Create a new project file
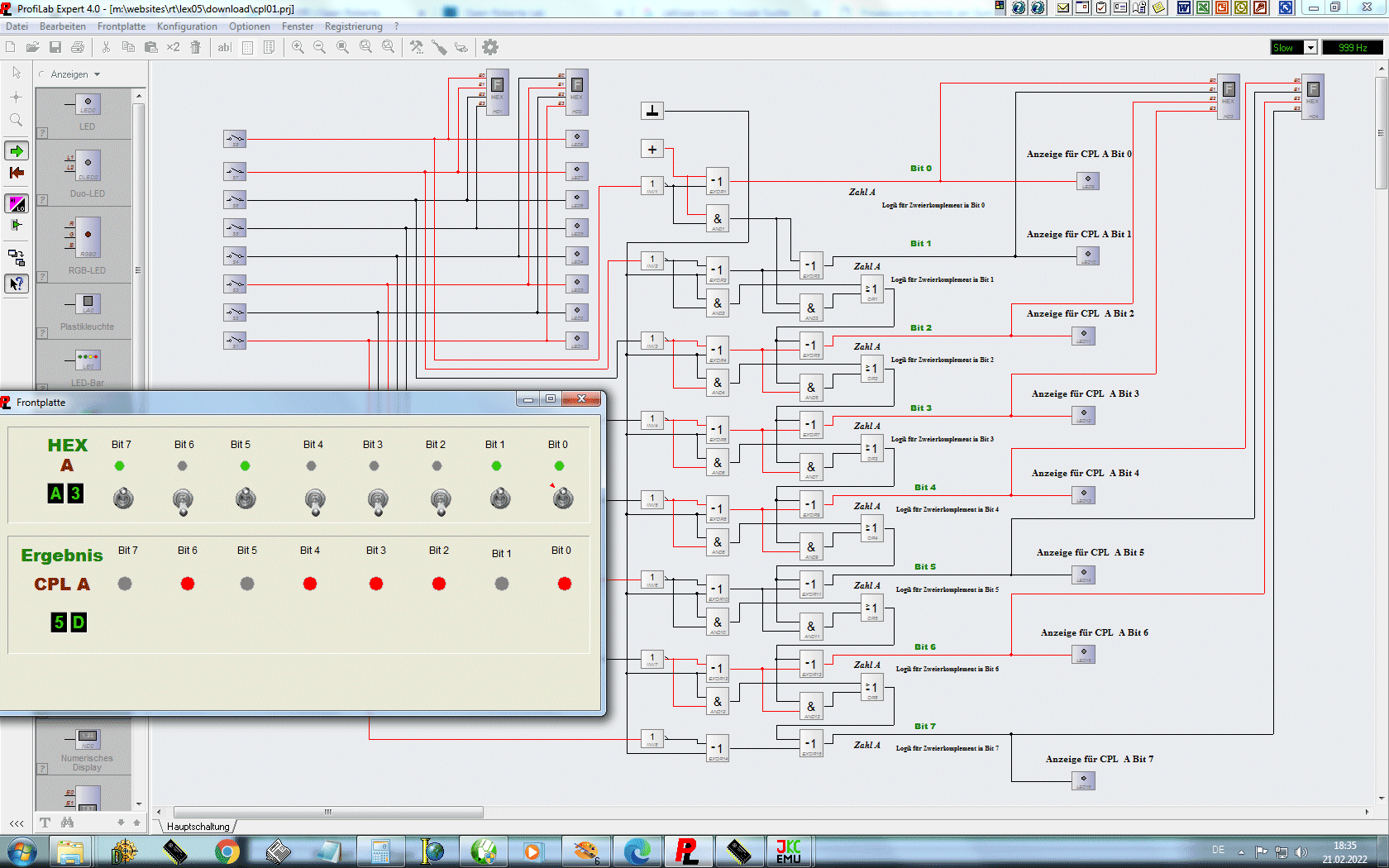Viewport: 1389px width, 868px height. point(11,47)
